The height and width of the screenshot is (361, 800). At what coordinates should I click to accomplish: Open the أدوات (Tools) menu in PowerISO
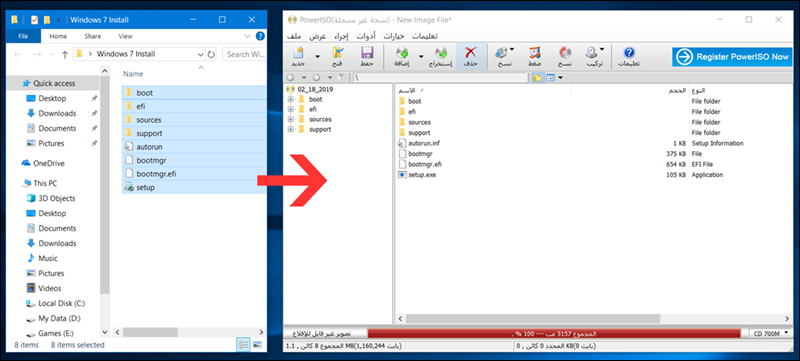366,36
